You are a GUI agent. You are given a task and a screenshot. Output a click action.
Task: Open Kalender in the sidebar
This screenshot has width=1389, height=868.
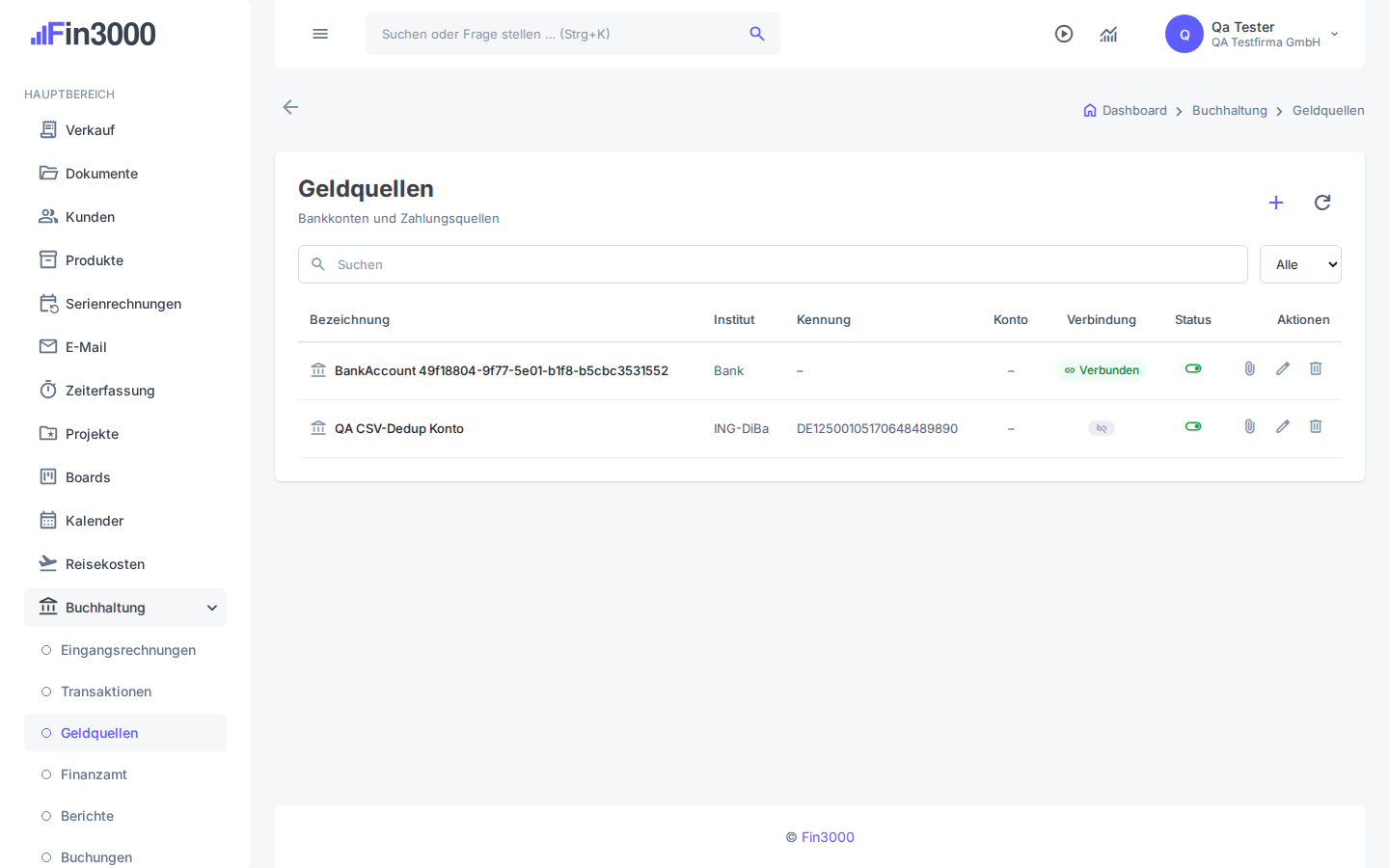125,521
